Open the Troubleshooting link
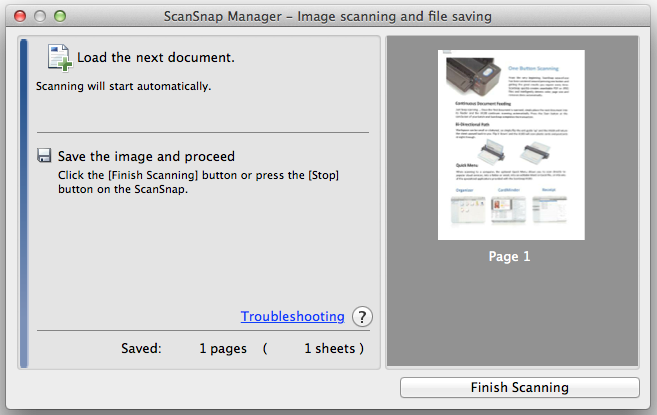Image resolution: width=657 pixels, height=415 pixels. 292,316
